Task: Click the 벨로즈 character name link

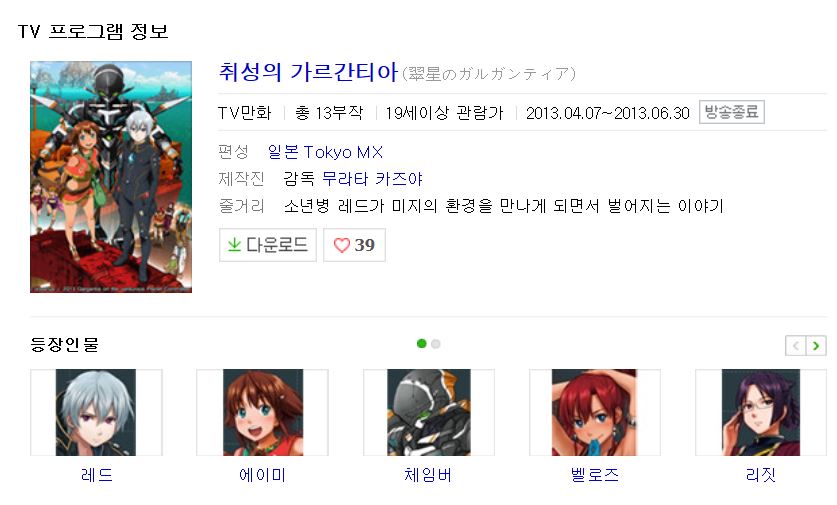Action: [x=595, y=475]
